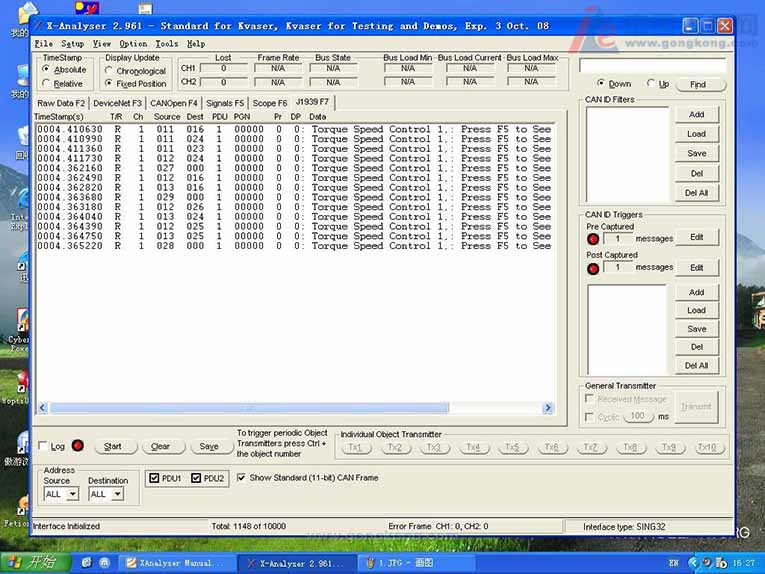The image size is (765, 574).
Task: Toggle the PDU2 checkbox
Action: coord(196,478)
